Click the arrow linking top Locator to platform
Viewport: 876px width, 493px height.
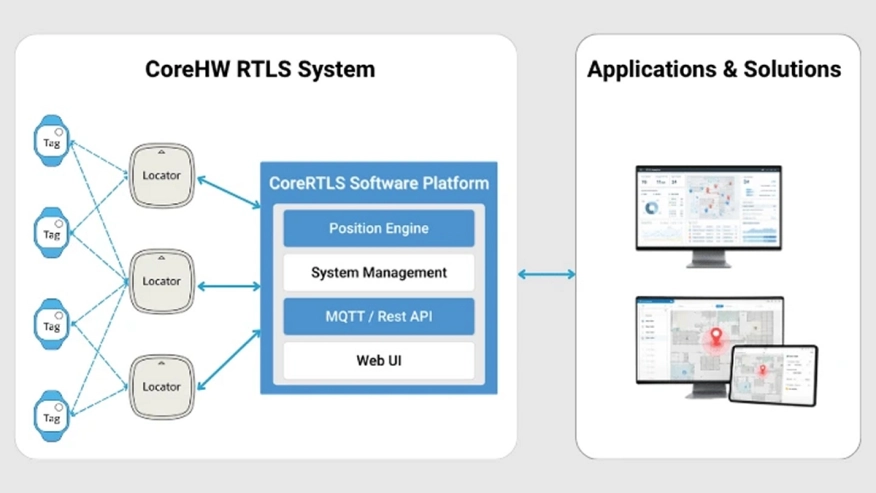(229, 193)
